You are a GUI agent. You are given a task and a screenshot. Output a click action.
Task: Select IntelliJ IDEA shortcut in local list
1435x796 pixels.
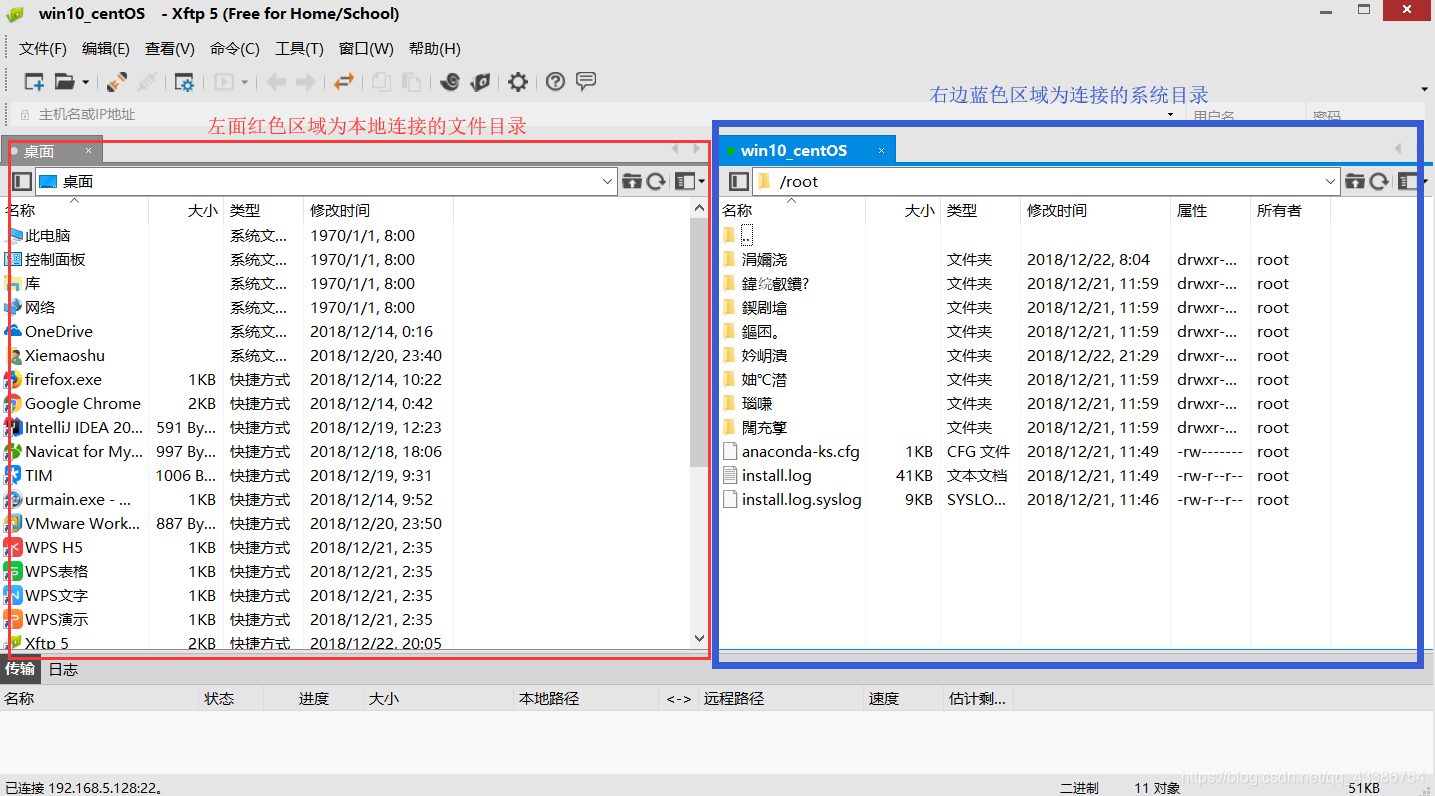coord(83,428)
